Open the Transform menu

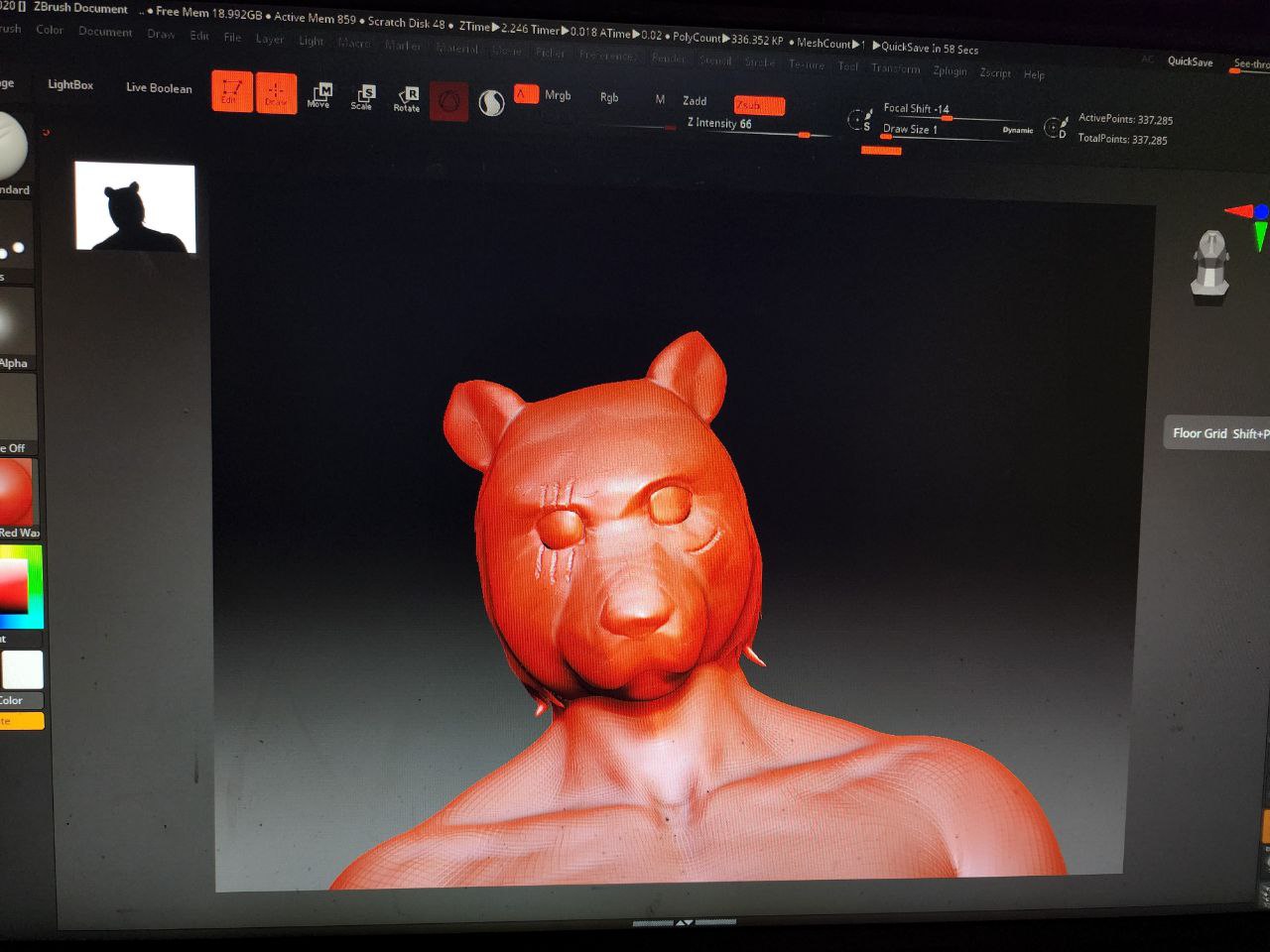tap(896, 68)
